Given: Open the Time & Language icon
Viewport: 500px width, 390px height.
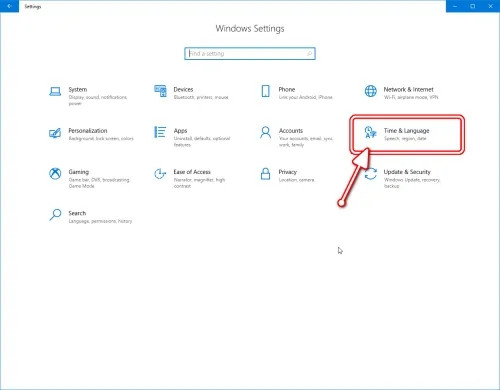Looking at the screenshot, I should [370, 132].
